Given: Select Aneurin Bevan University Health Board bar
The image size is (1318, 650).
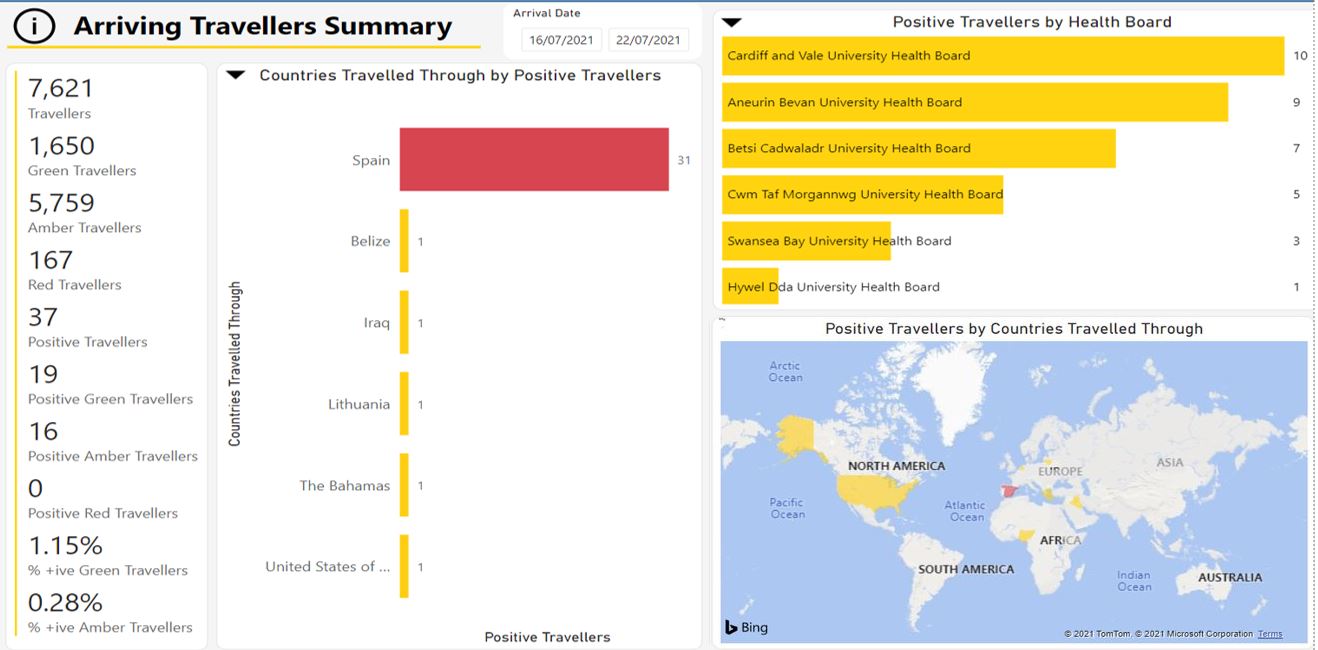Looking at the screenshot, I should coord(974,102).
